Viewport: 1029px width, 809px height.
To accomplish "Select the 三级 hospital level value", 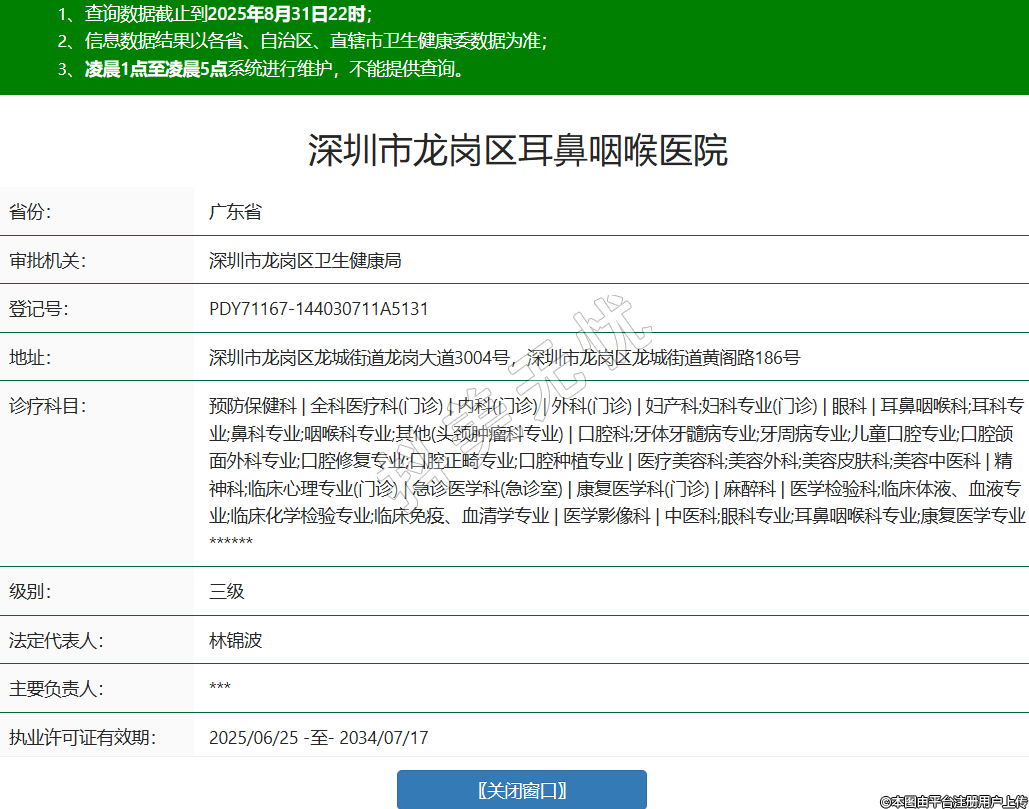I will click(226, 591).
